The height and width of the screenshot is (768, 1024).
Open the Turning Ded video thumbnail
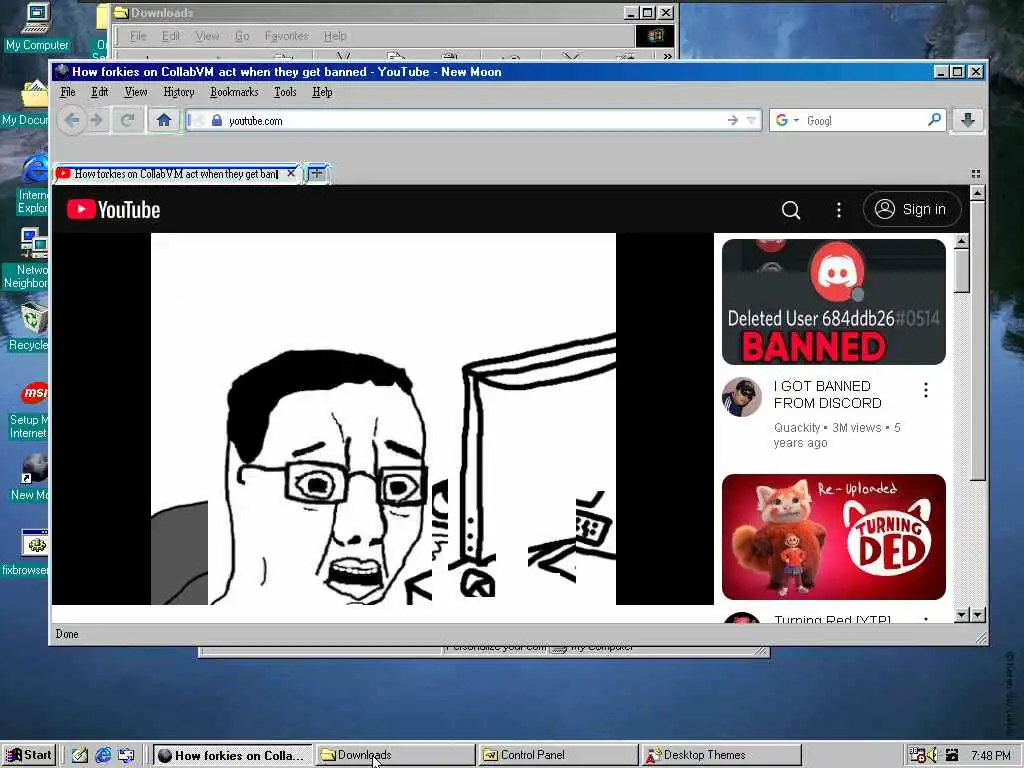tap(834, 537)
